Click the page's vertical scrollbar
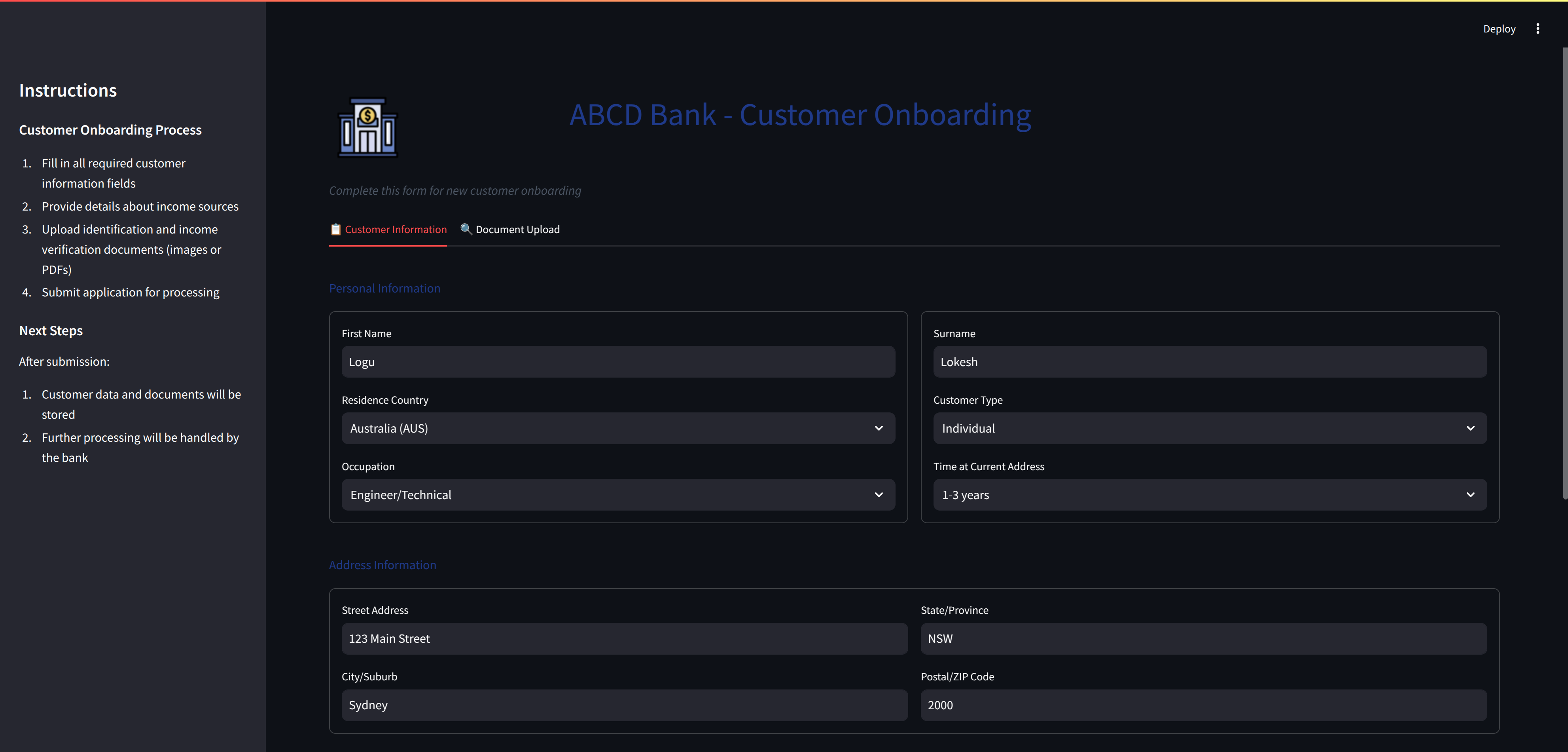This screenshot has width=1568, height=752. (1564, 274)
